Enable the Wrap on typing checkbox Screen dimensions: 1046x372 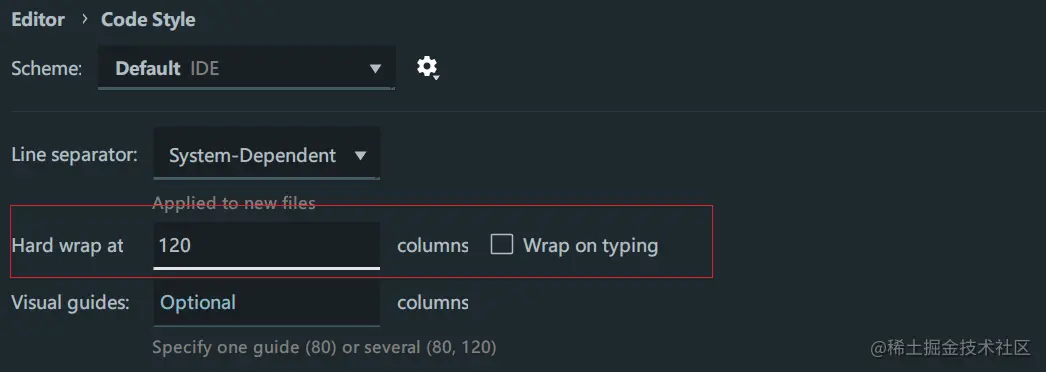click(502, 245)
